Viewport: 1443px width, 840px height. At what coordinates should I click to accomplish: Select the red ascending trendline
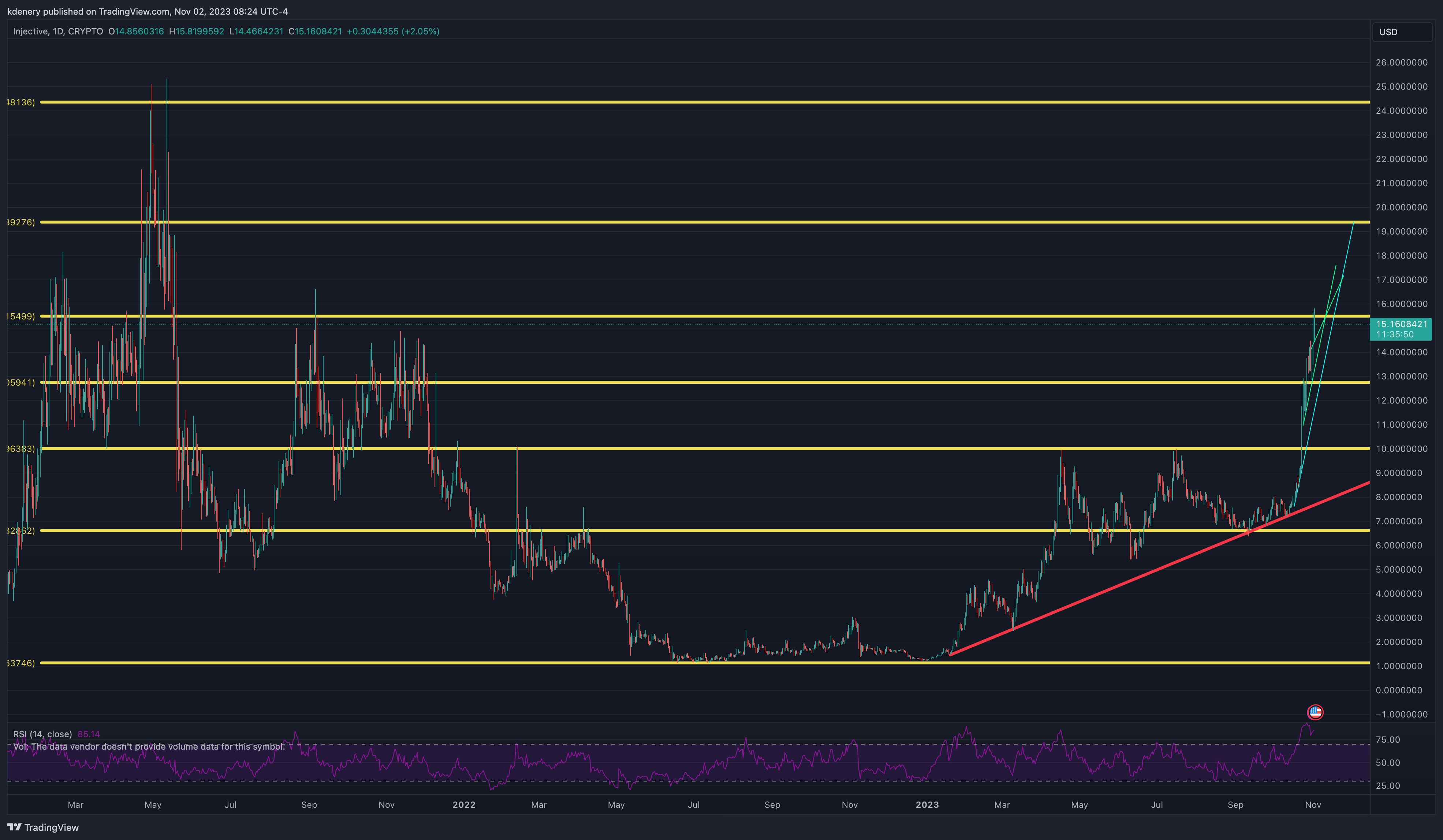tap(1159, 569)
